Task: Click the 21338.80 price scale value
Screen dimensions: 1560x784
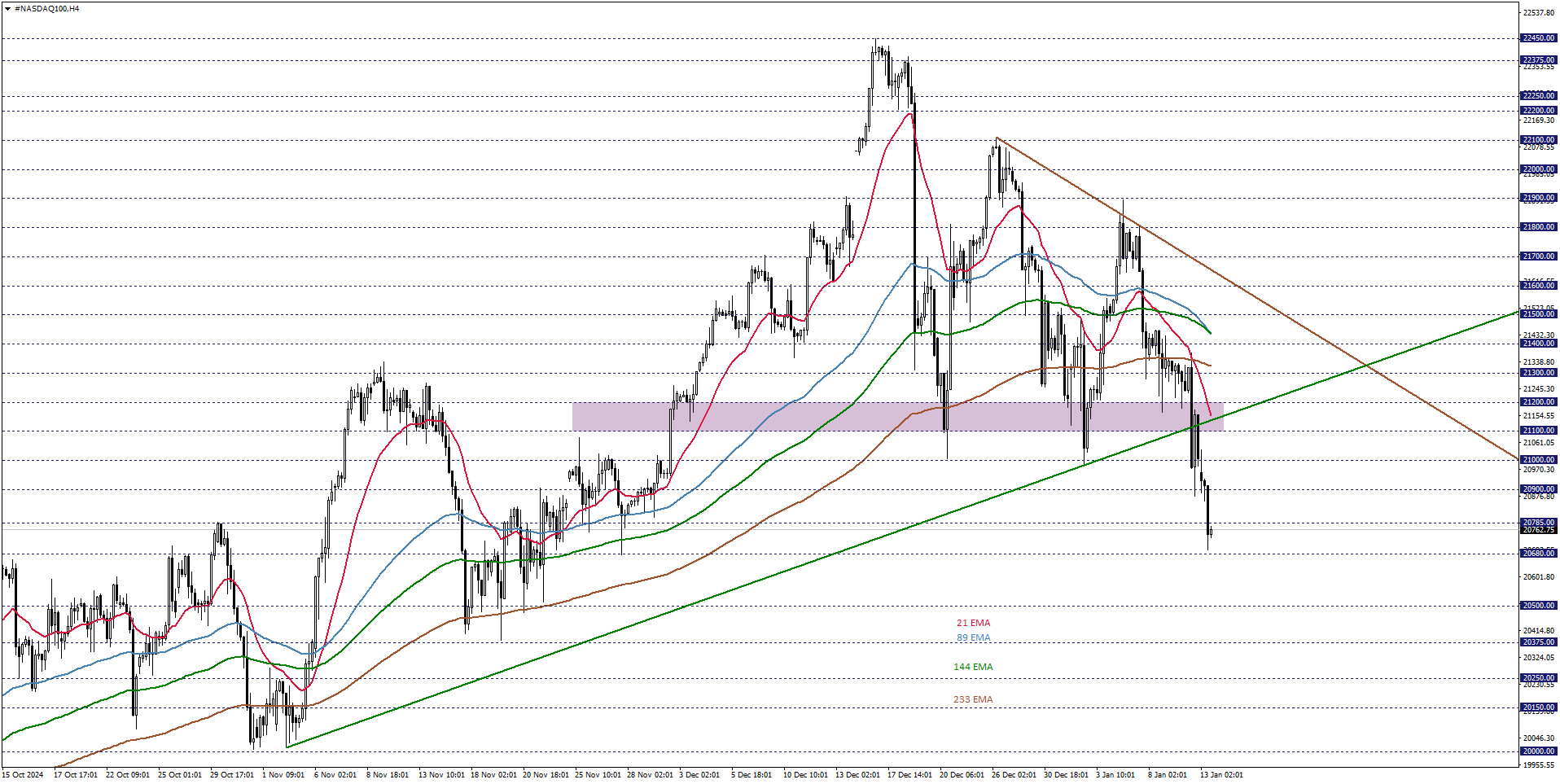Action: (1538, 362)
